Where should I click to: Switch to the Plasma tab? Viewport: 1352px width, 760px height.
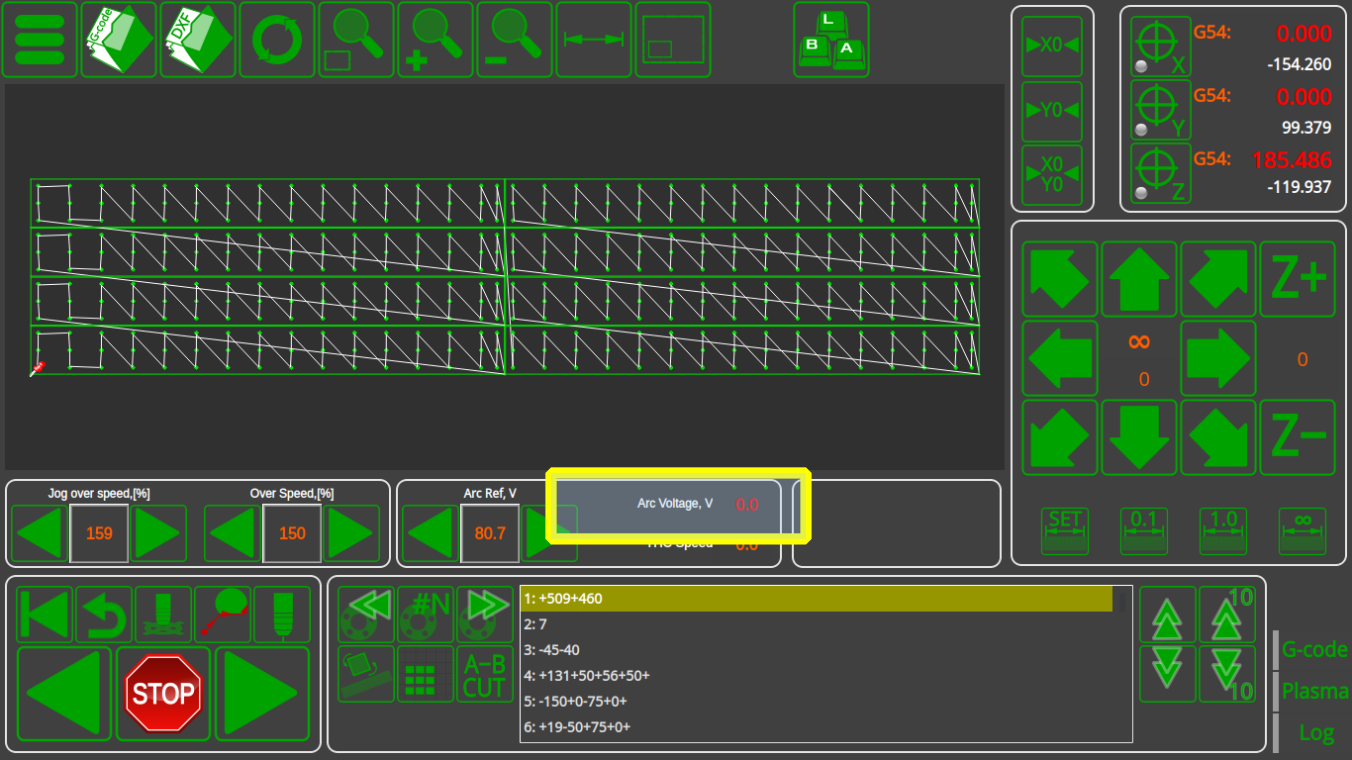1314,691
